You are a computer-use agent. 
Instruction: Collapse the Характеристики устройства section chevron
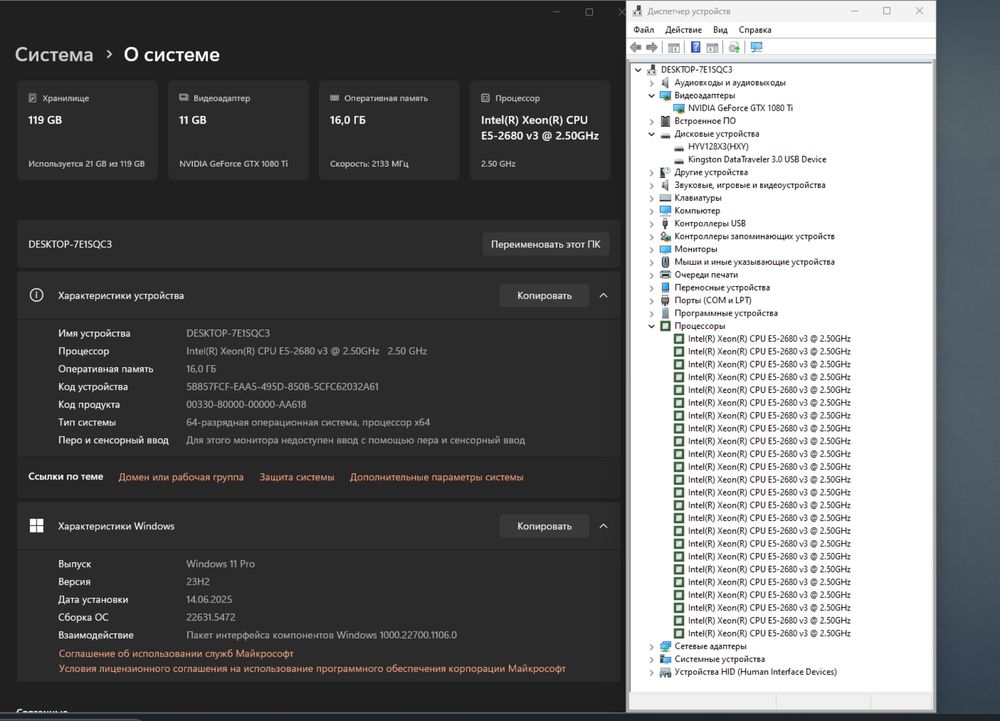(603, 295)
